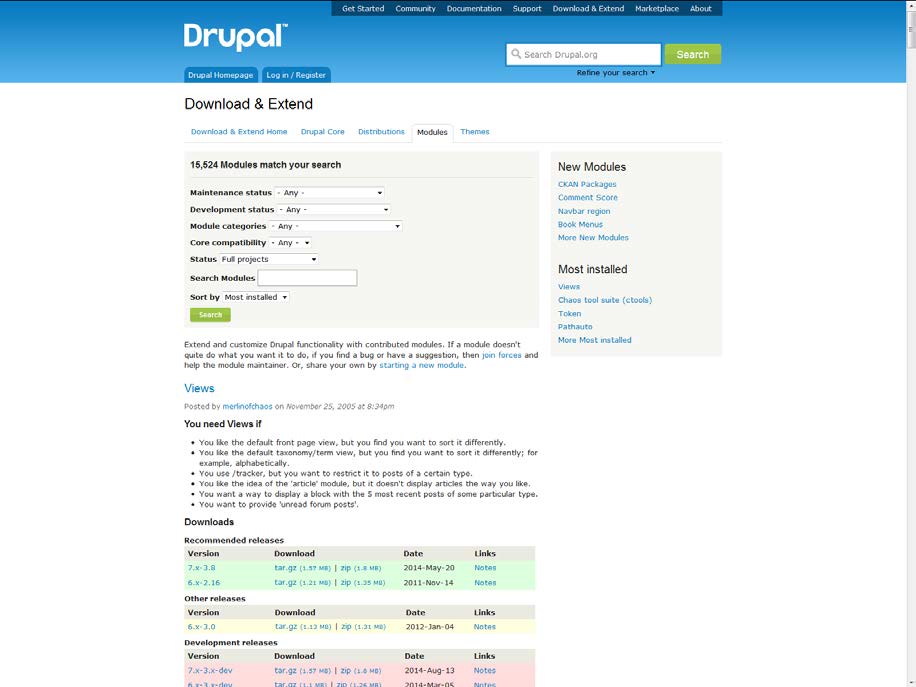Open the Pathauto module link

point(575,327)
